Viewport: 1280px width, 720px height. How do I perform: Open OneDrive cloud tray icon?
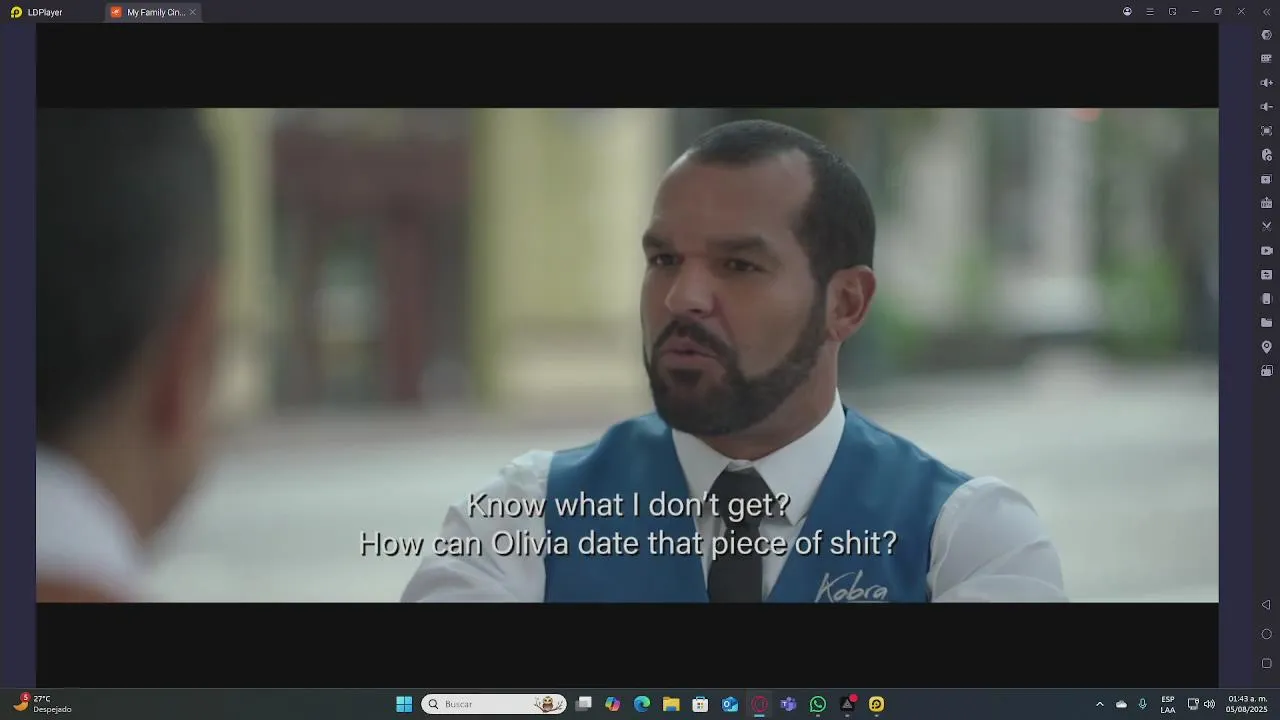[x=1121, y=704]
